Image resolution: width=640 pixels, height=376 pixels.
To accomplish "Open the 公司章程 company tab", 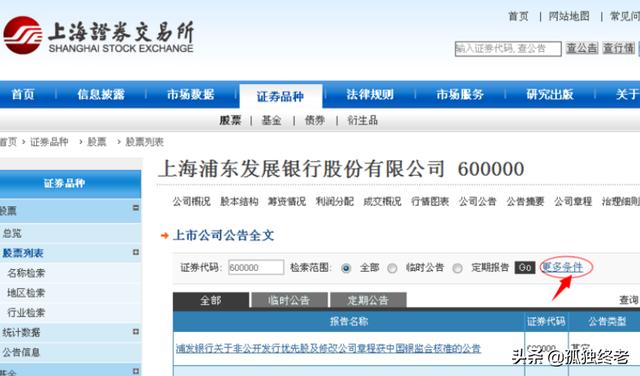I will coord(573,201).
